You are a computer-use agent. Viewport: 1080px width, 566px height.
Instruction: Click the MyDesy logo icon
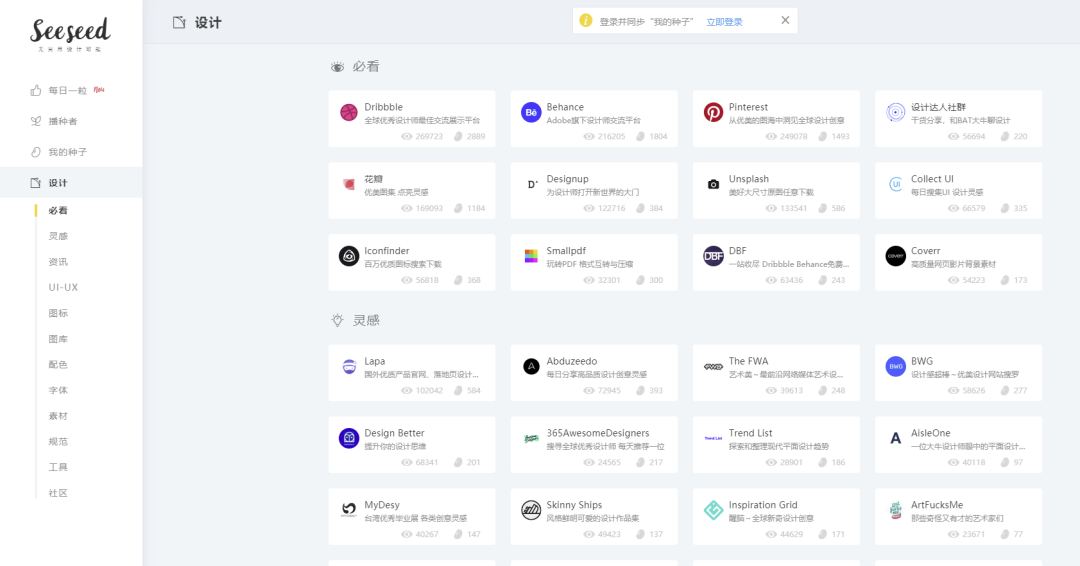click(x=349, y=510)
